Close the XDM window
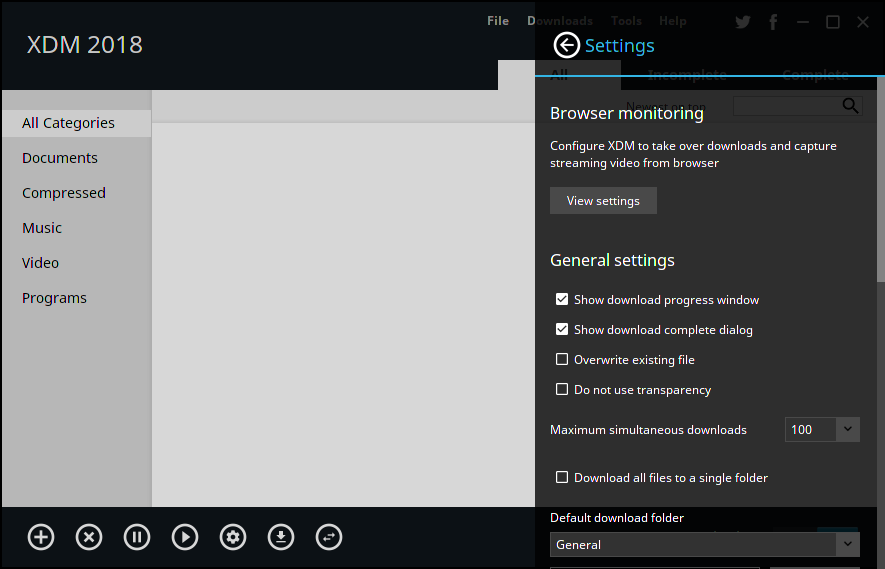885x569 pixels. point(862,22)
